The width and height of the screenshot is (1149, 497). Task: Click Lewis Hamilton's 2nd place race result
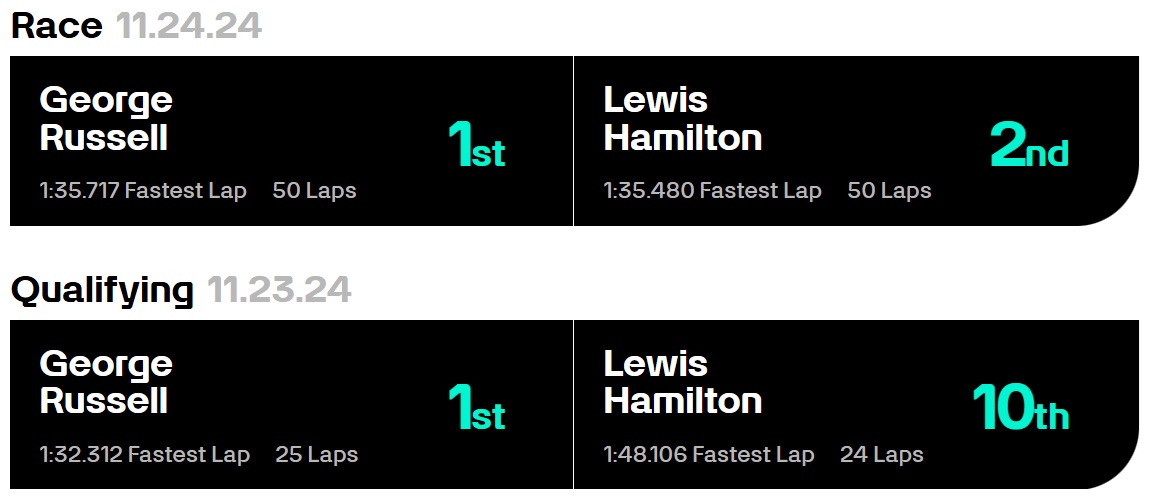click(1029, 144)
